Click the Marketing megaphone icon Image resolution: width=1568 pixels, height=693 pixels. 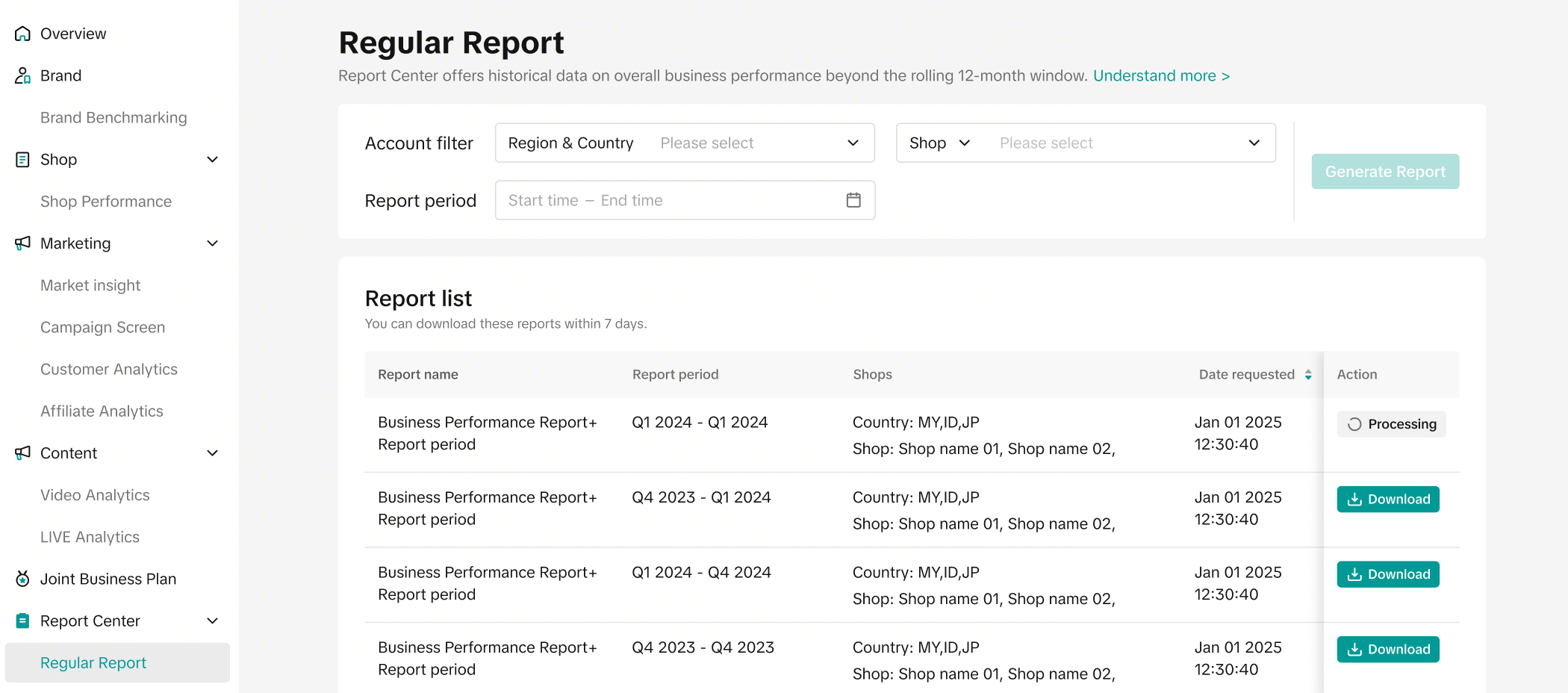tap(22, 243)
